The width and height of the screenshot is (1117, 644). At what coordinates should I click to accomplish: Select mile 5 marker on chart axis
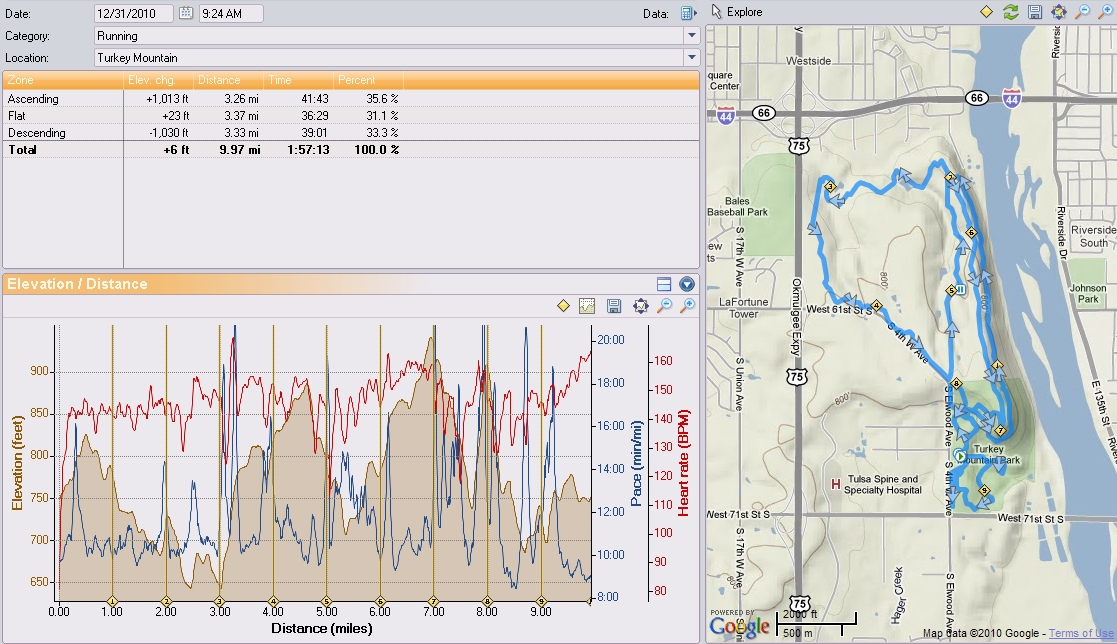(x=326, y=601)
